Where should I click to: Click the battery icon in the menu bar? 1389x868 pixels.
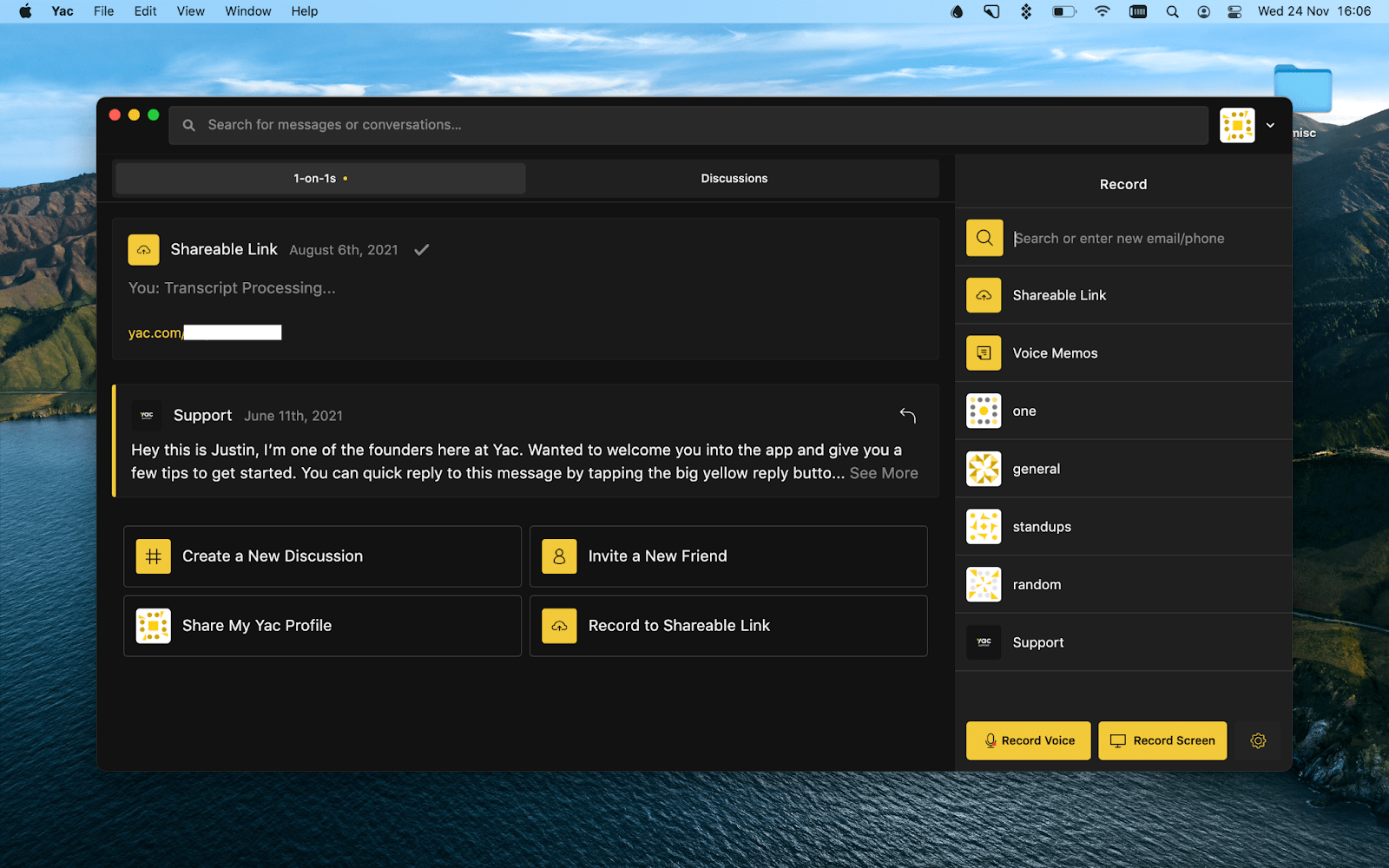tap(1064, 11)
